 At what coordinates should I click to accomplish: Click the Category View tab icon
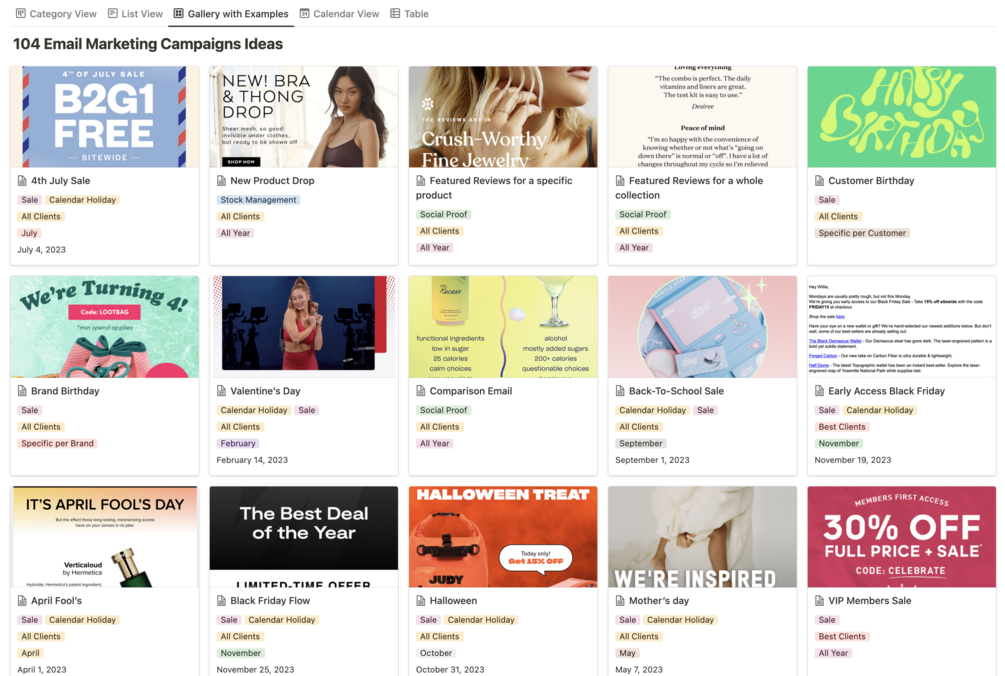(21, 13)
